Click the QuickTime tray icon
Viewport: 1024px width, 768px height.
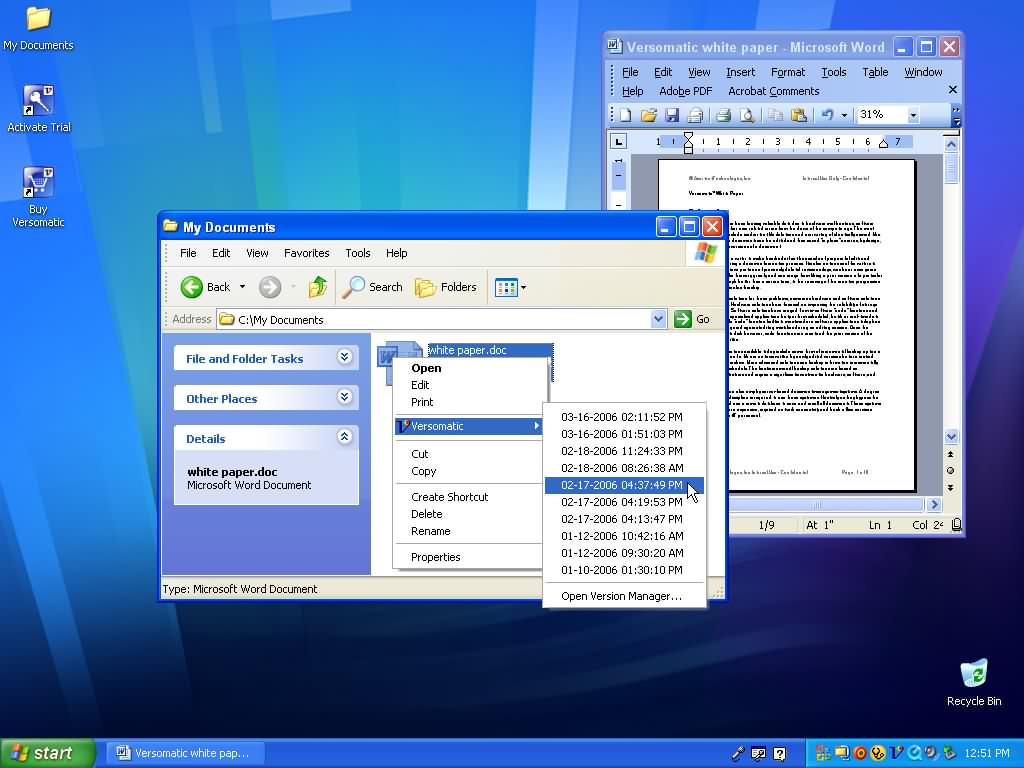(914, 753)
